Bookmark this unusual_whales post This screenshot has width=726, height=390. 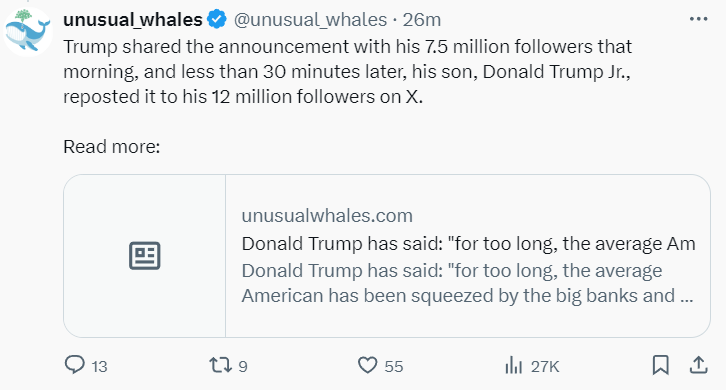[661, 365]
